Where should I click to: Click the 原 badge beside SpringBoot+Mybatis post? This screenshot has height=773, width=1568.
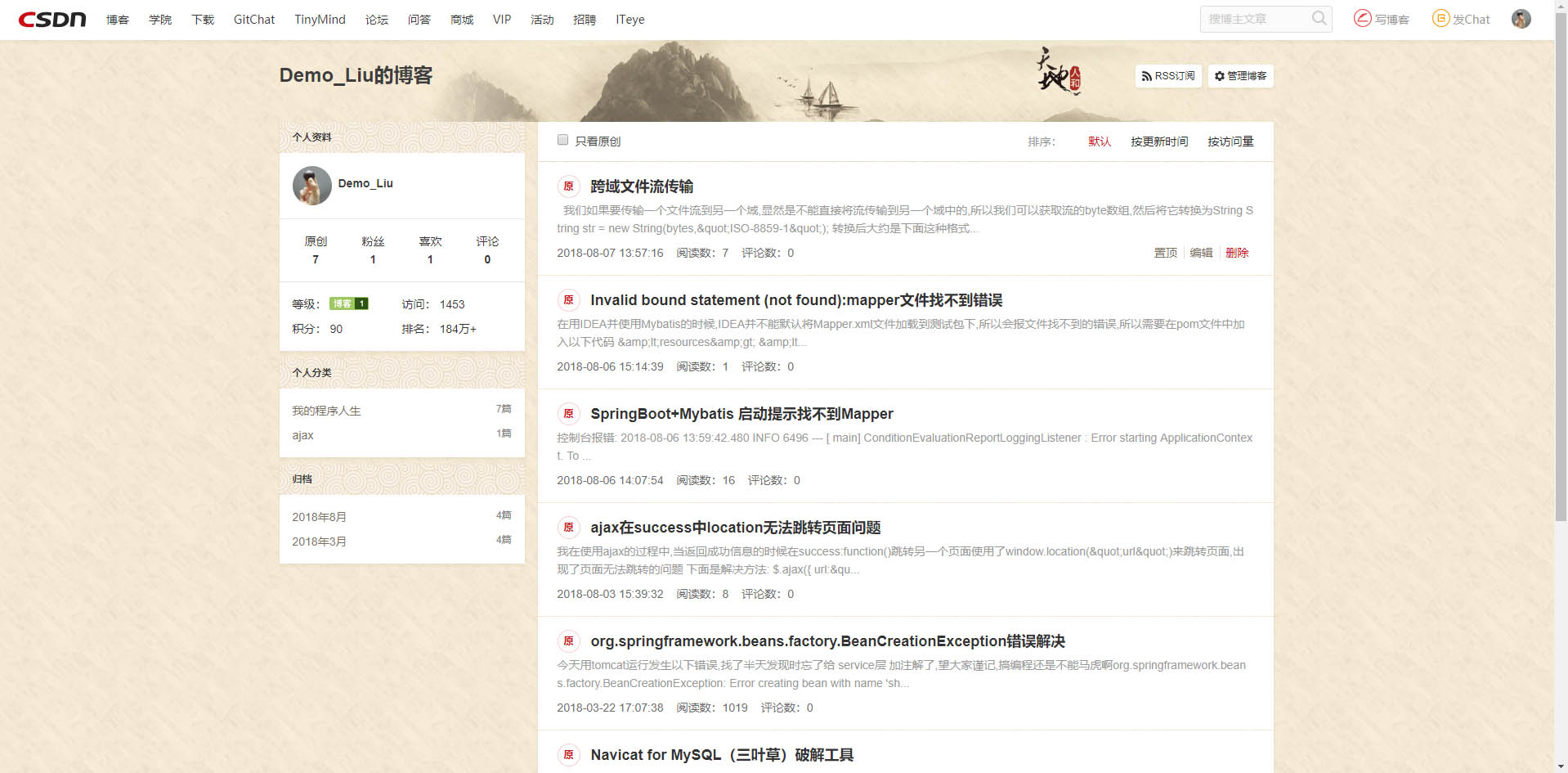568,414
